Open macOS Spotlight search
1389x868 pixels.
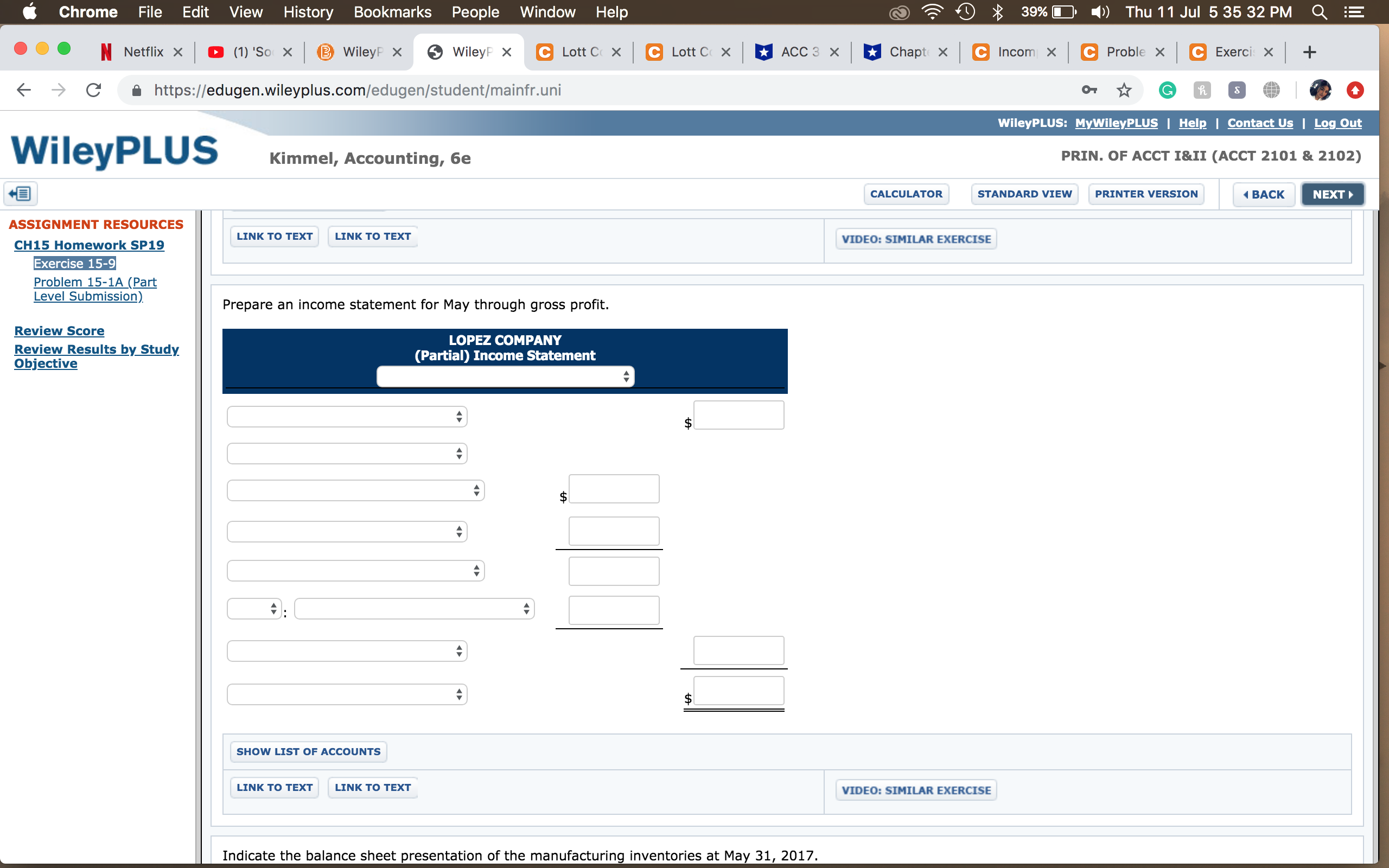tap(1320, 12)
